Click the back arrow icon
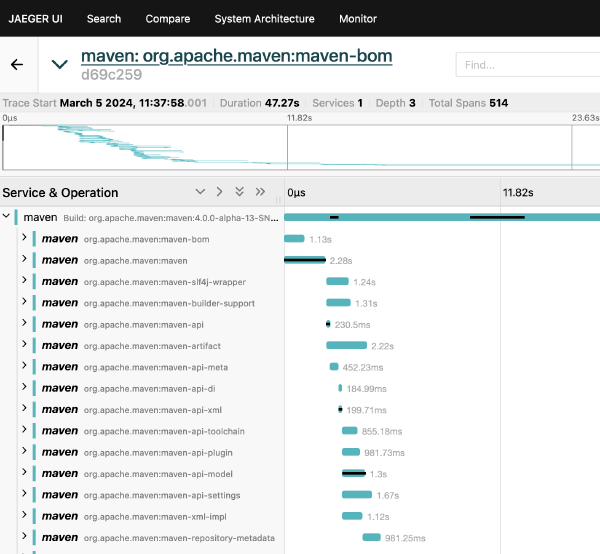600x554 pixels. [x=17, y=64]
